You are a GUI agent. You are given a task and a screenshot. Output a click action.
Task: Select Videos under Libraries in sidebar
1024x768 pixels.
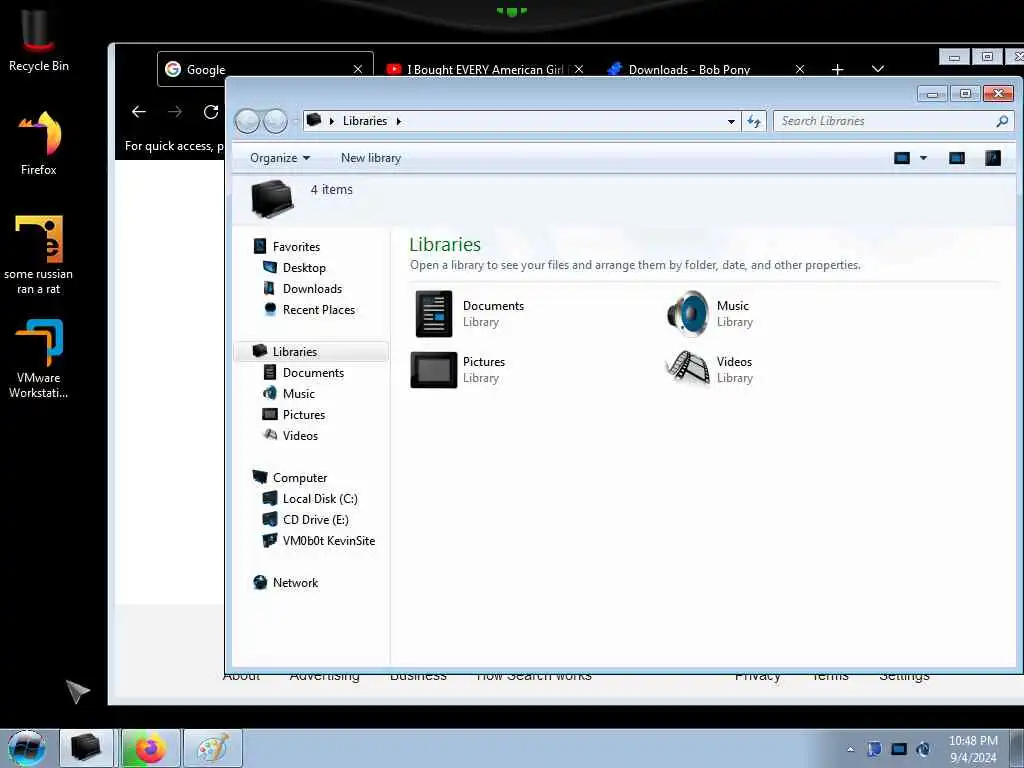click(300, 436)
